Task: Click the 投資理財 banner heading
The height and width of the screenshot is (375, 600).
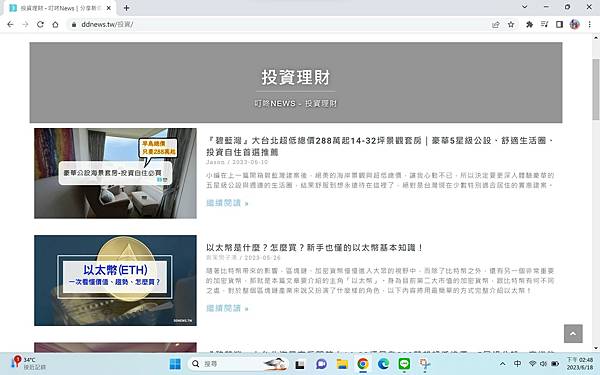Action: (296, 77)
